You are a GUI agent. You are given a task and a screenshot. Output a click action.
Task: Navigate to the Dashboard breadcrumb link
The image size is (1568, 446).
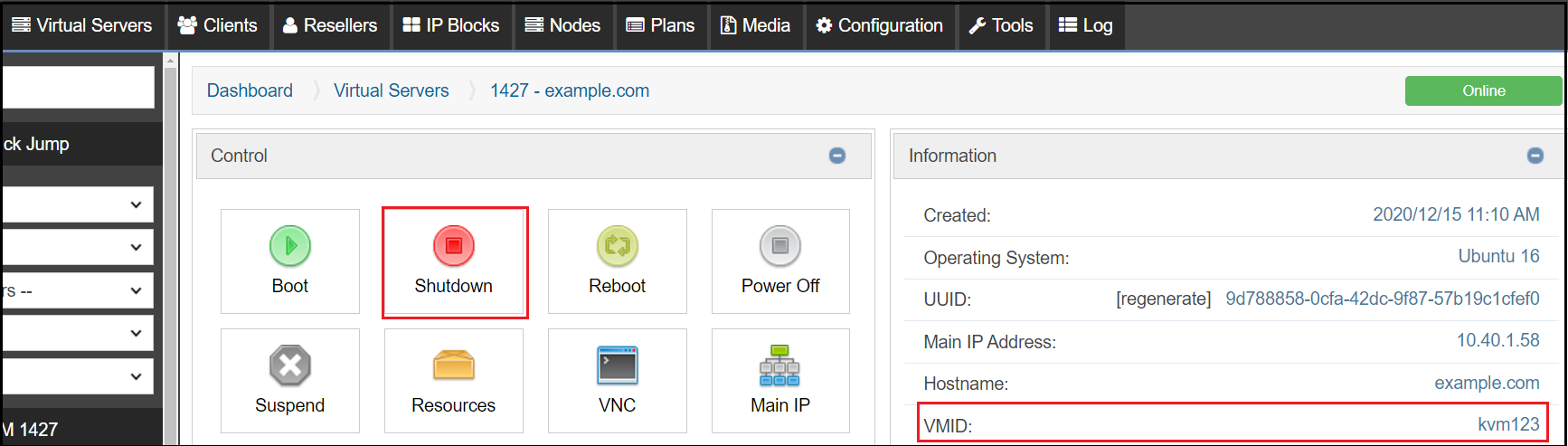pos(250,90)
